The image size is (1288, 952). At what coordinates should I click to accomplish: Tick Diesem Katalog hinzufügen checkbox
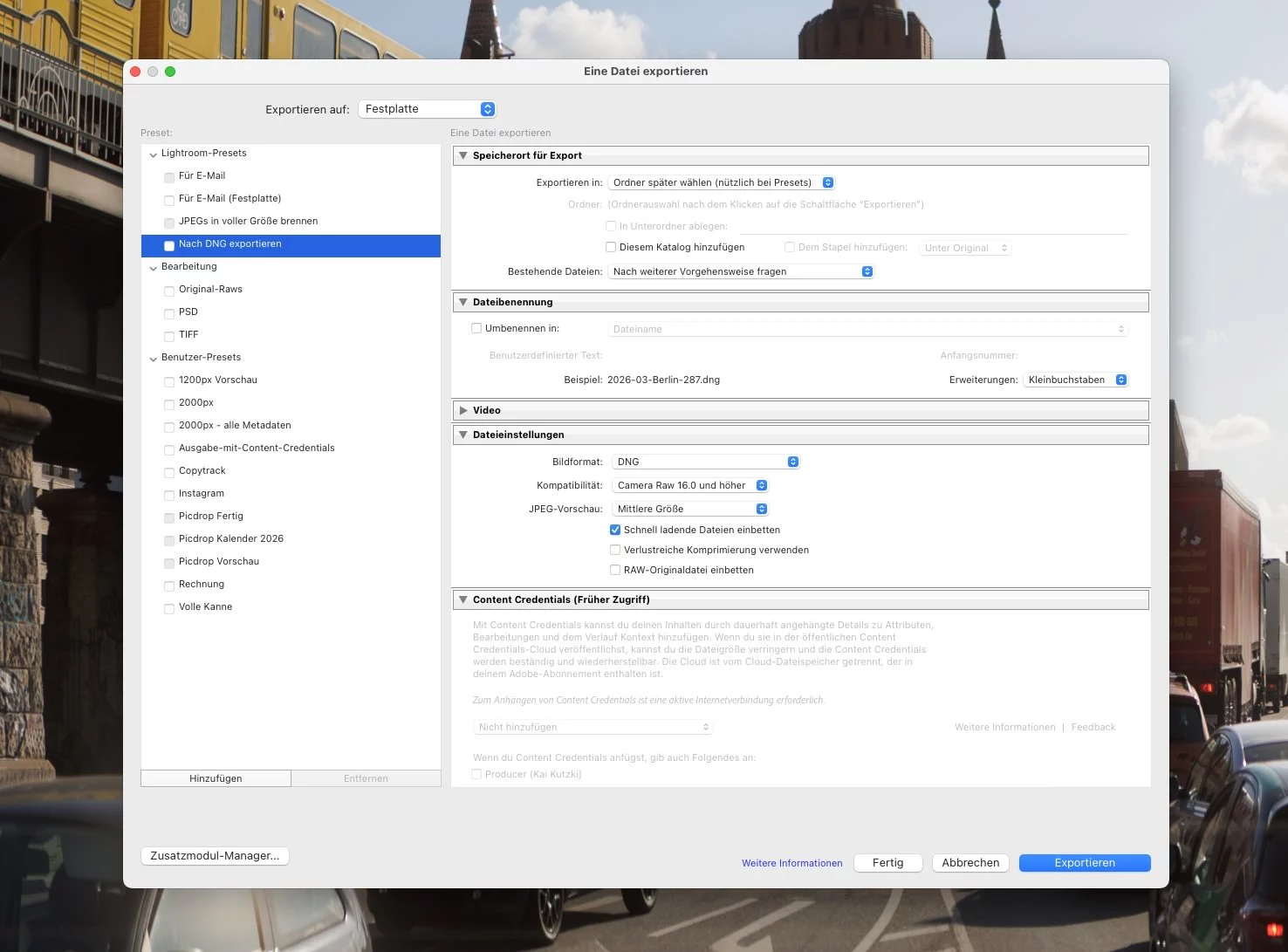tap(611, 247)
